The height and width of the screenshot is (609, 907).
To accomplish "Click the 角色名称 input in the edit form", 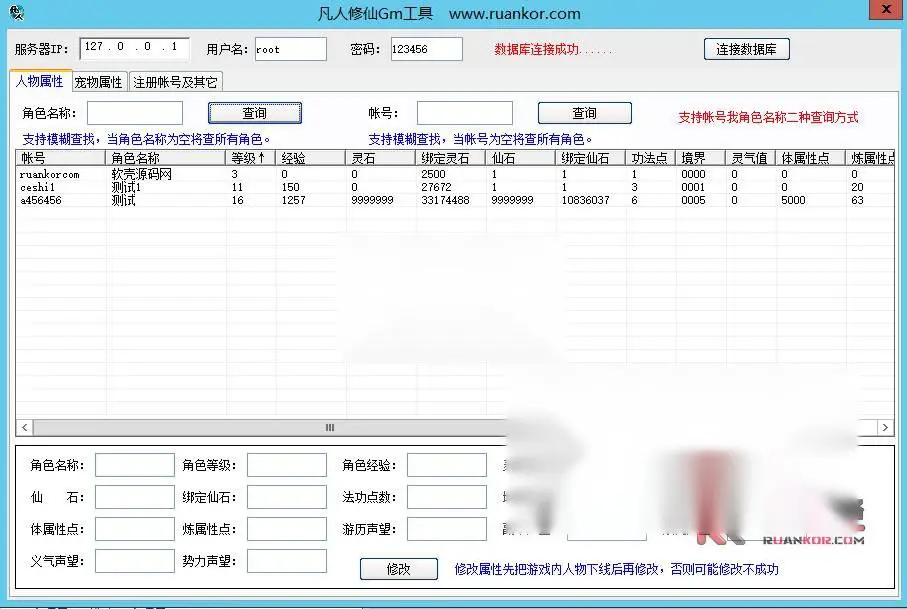I will (135, 465).
